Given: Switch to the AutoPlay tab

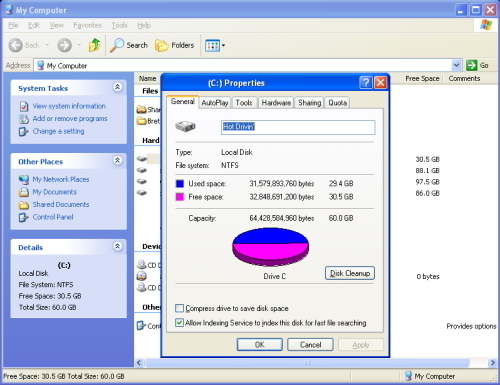Looking at the screenshot, I should point(215,103).
